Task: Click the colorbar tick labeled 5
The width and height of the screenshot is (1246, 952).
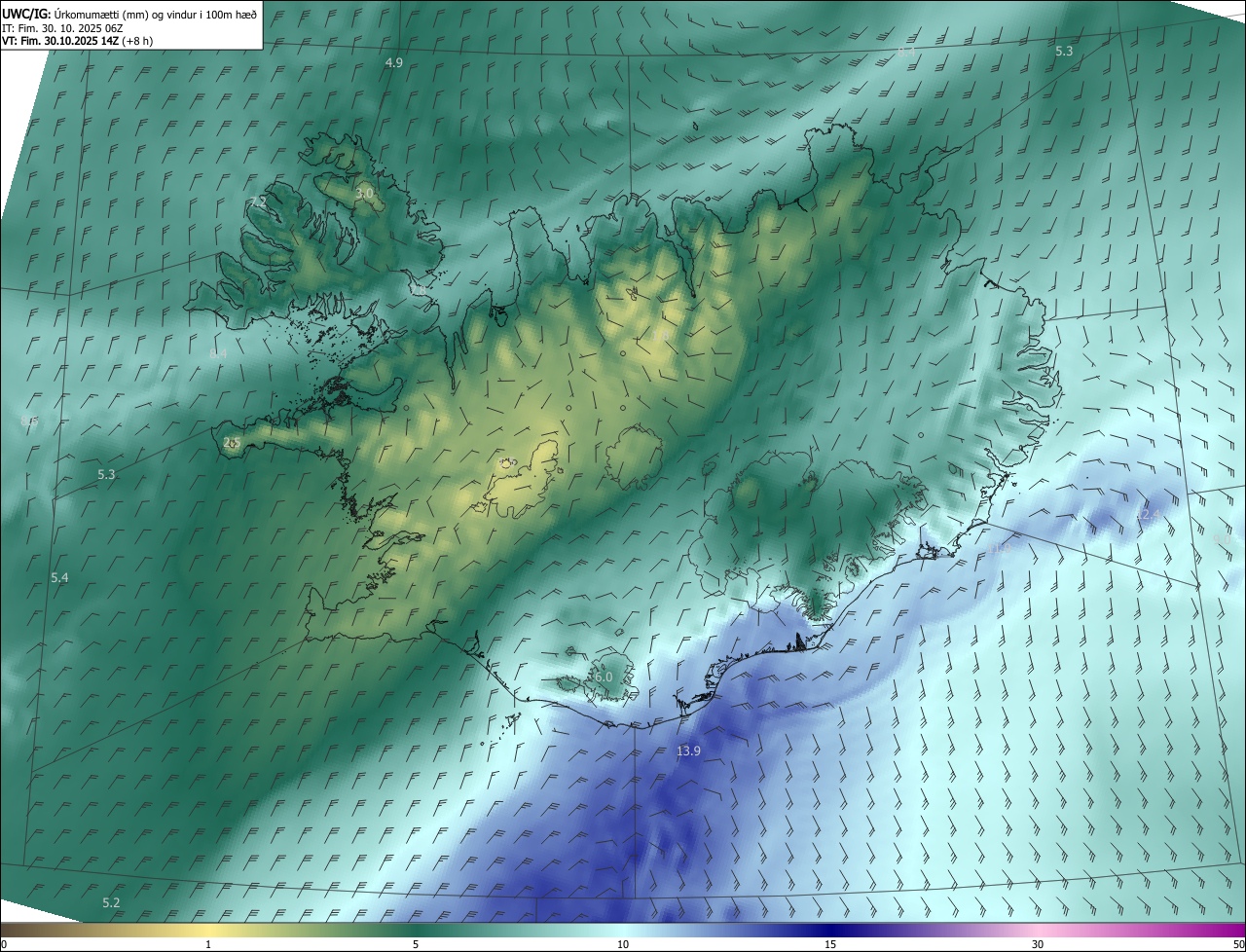Action: click(416, 944)
